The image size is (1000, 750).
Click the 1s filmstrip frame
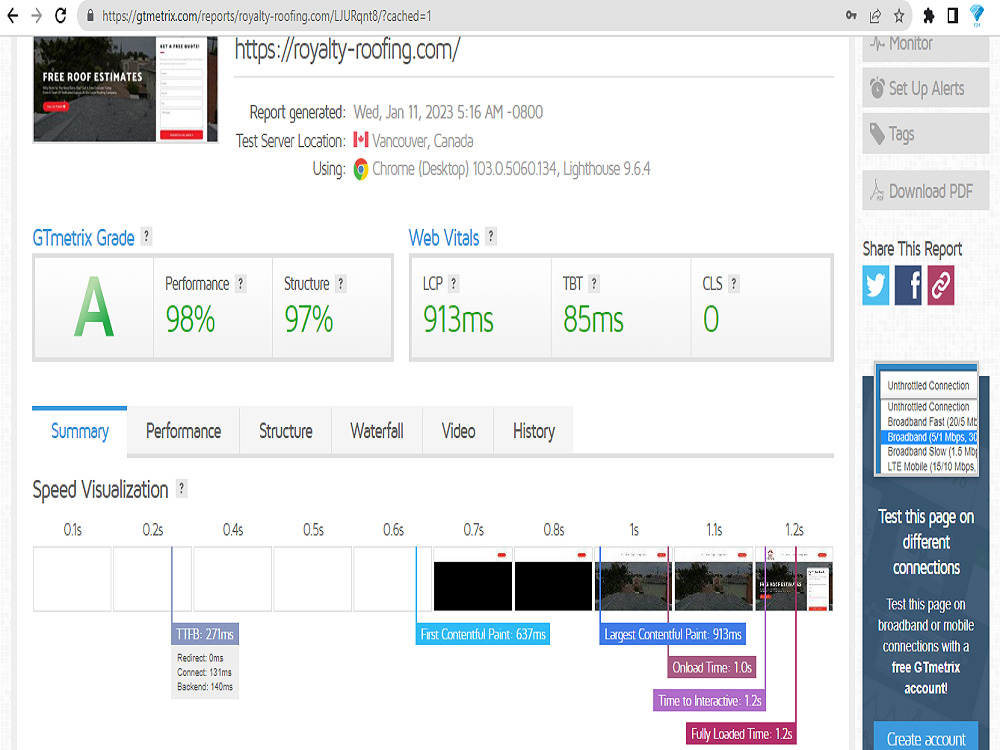click(x=633, y=579)
